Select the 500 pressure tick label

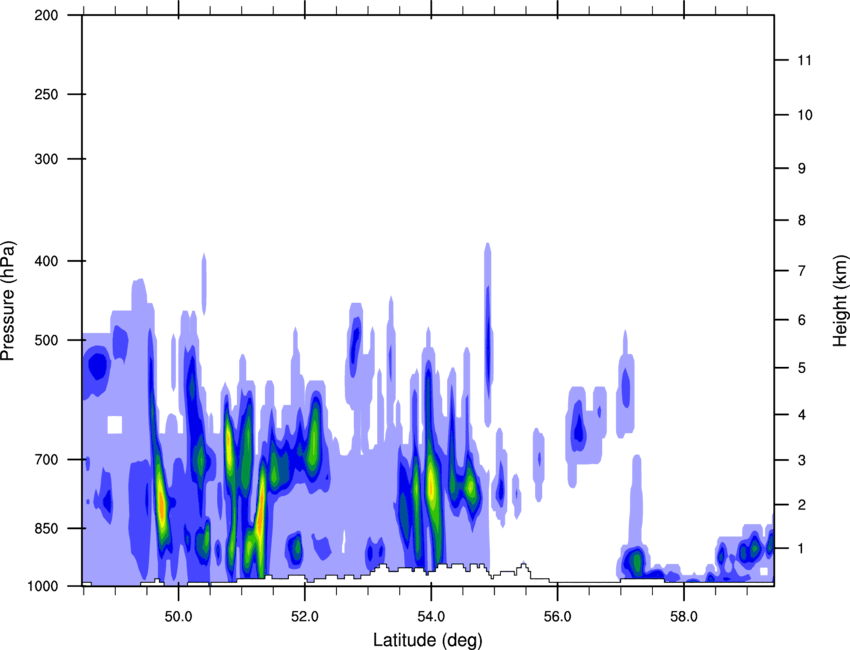46,340
